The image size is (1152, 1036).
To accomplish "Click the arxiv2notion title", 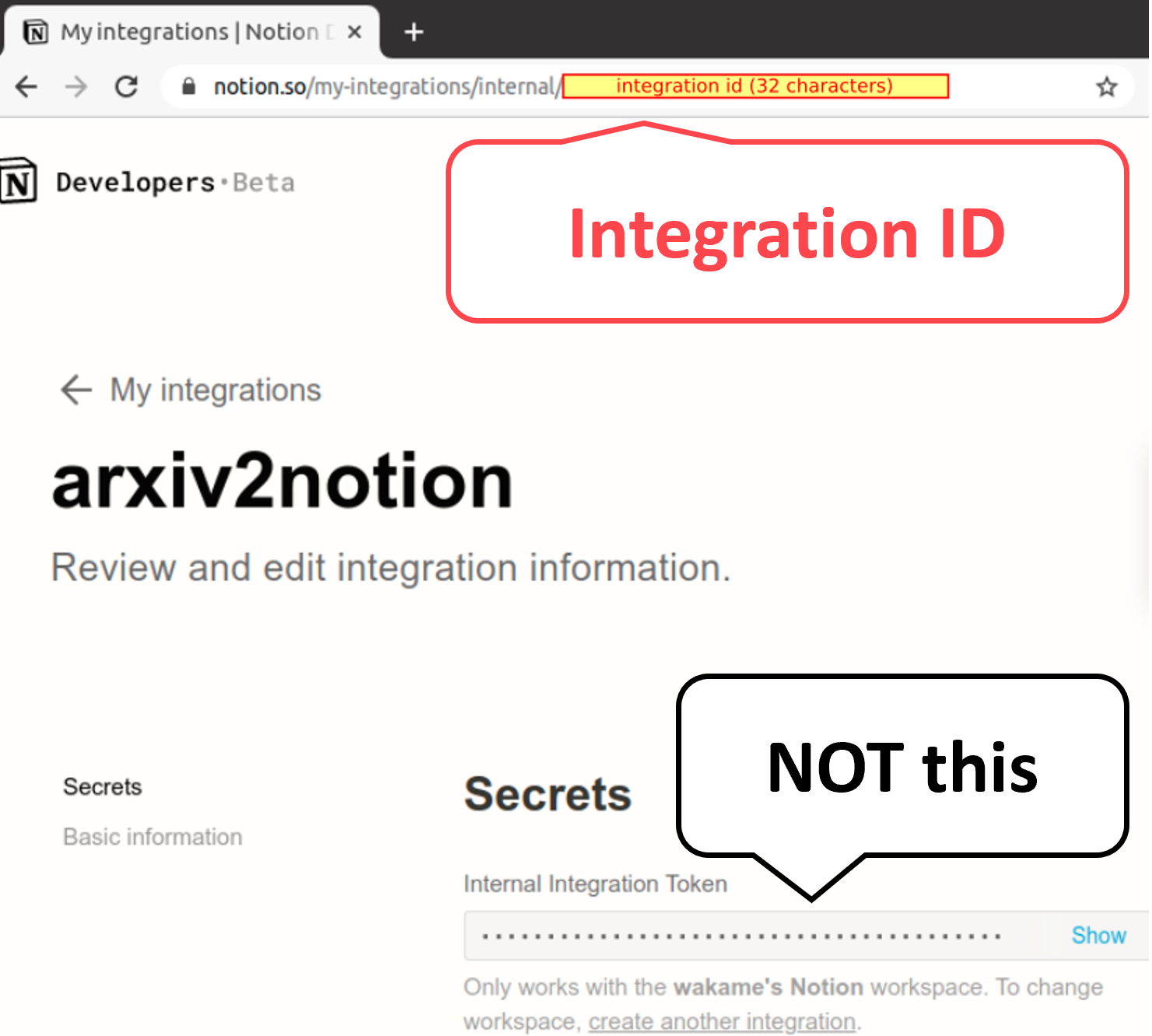I will pyautogui.click(x=282, y=482).
